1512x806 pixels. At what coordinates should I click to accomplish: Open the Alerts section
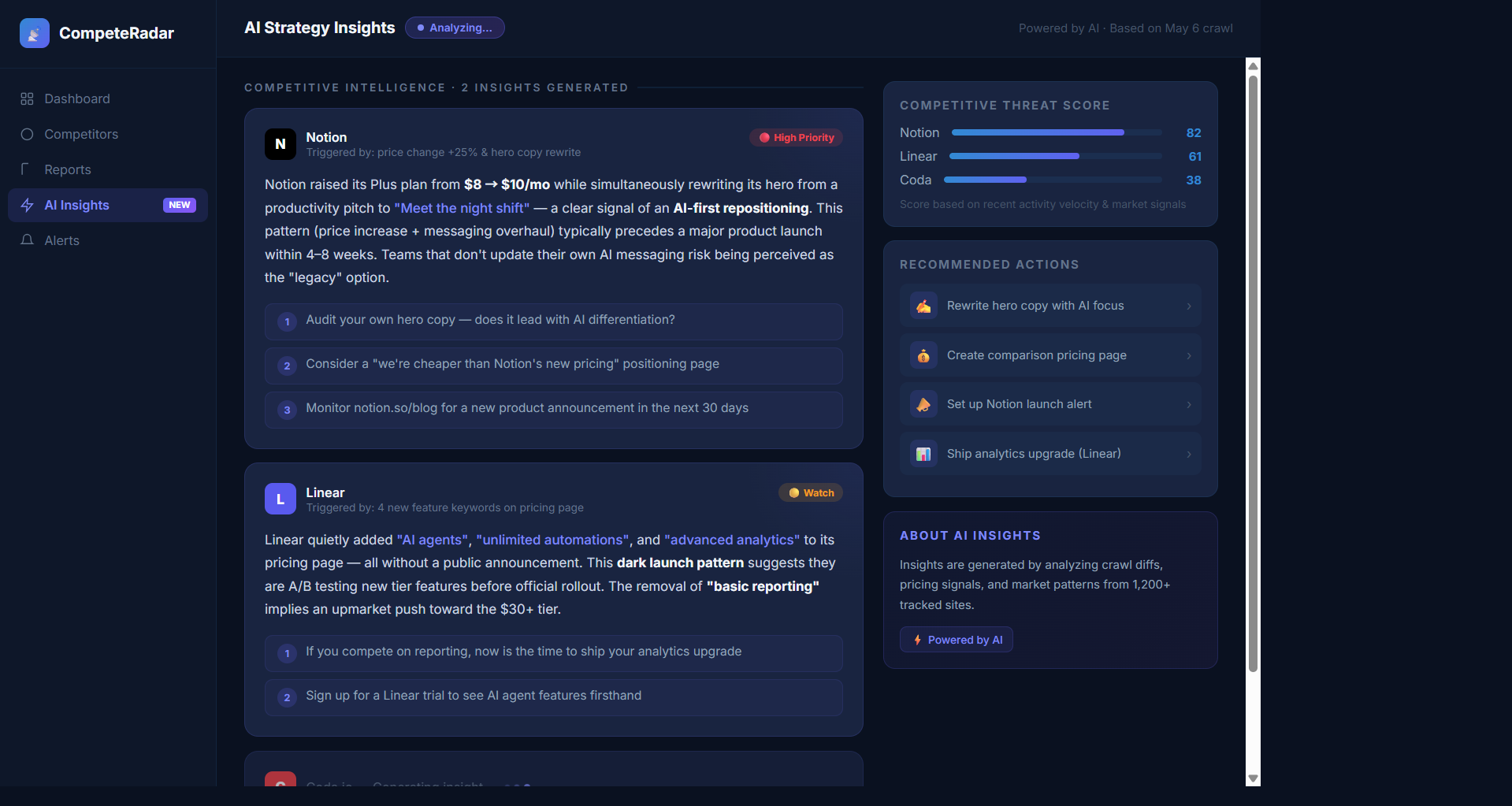coord(108,240)
